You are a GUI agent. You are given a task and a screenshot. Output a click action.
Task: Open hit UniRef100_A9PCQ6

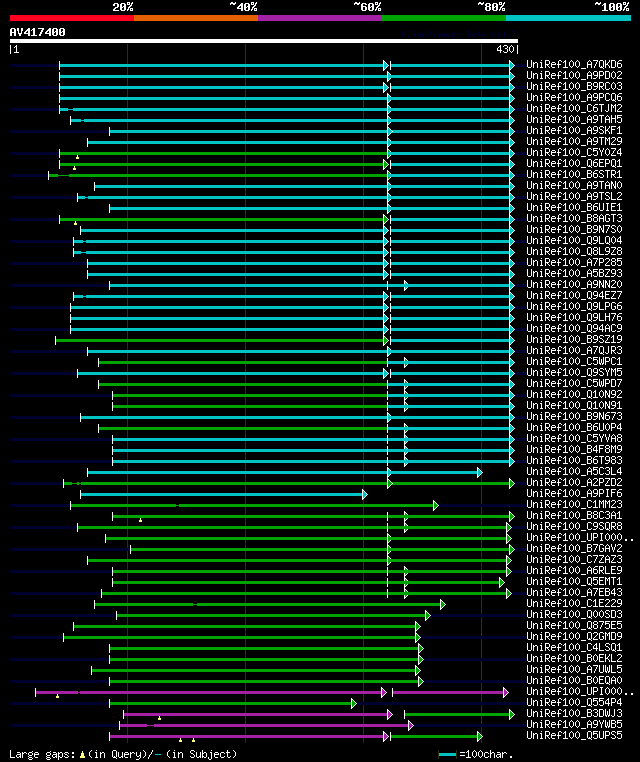[x=574, y=97]
